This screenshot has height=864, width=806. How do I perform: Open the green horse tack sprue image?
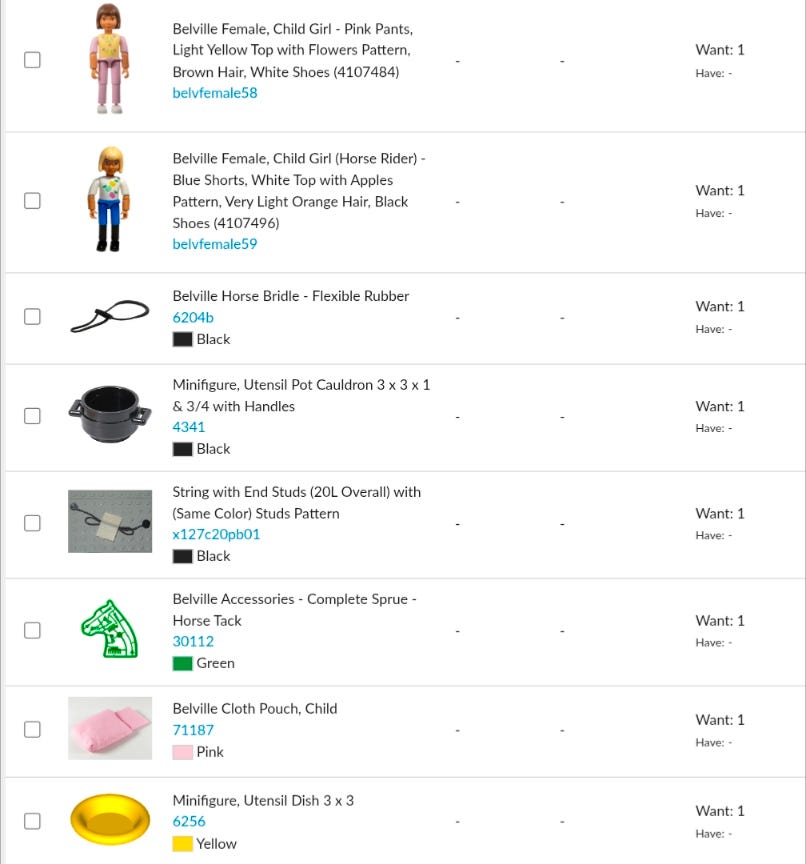109,630
